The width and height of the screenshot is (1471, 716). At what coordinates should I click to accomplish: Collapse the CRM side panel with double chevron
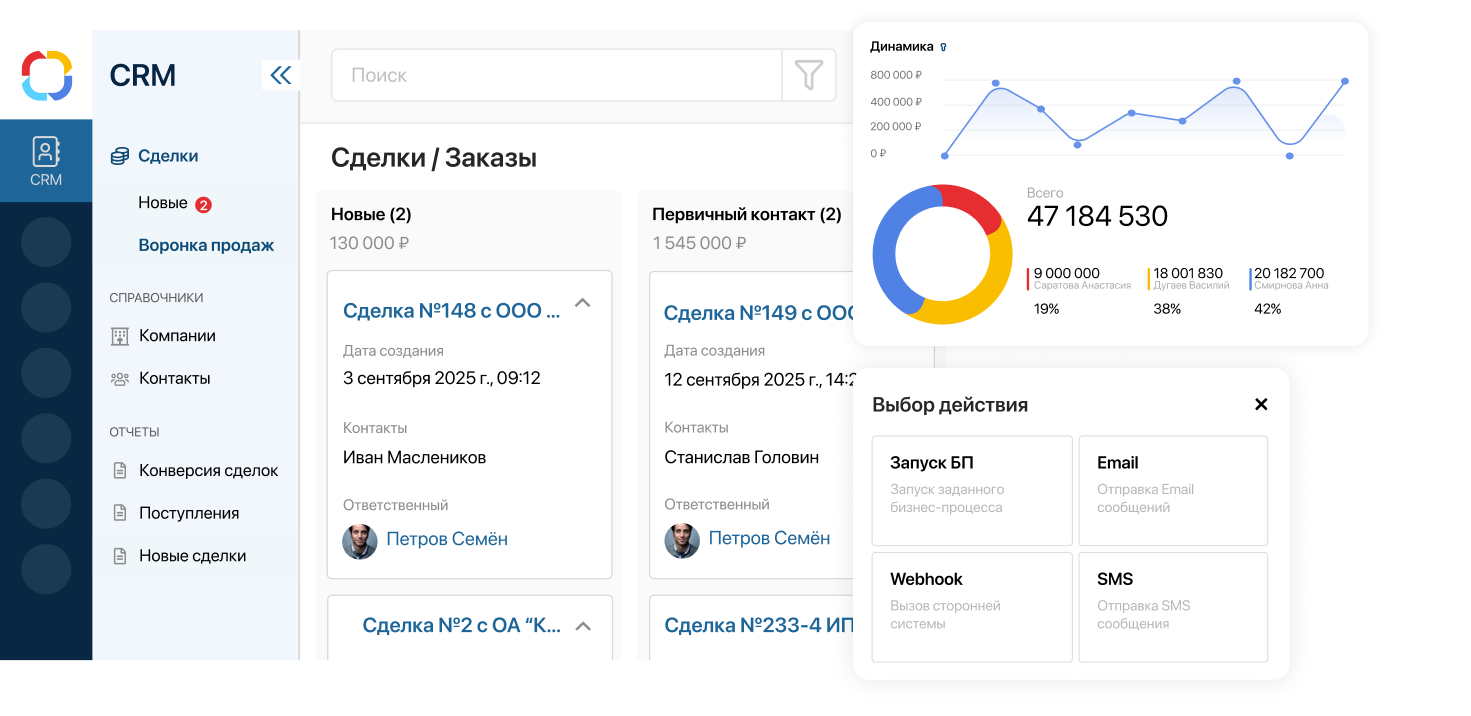(281, 75)
